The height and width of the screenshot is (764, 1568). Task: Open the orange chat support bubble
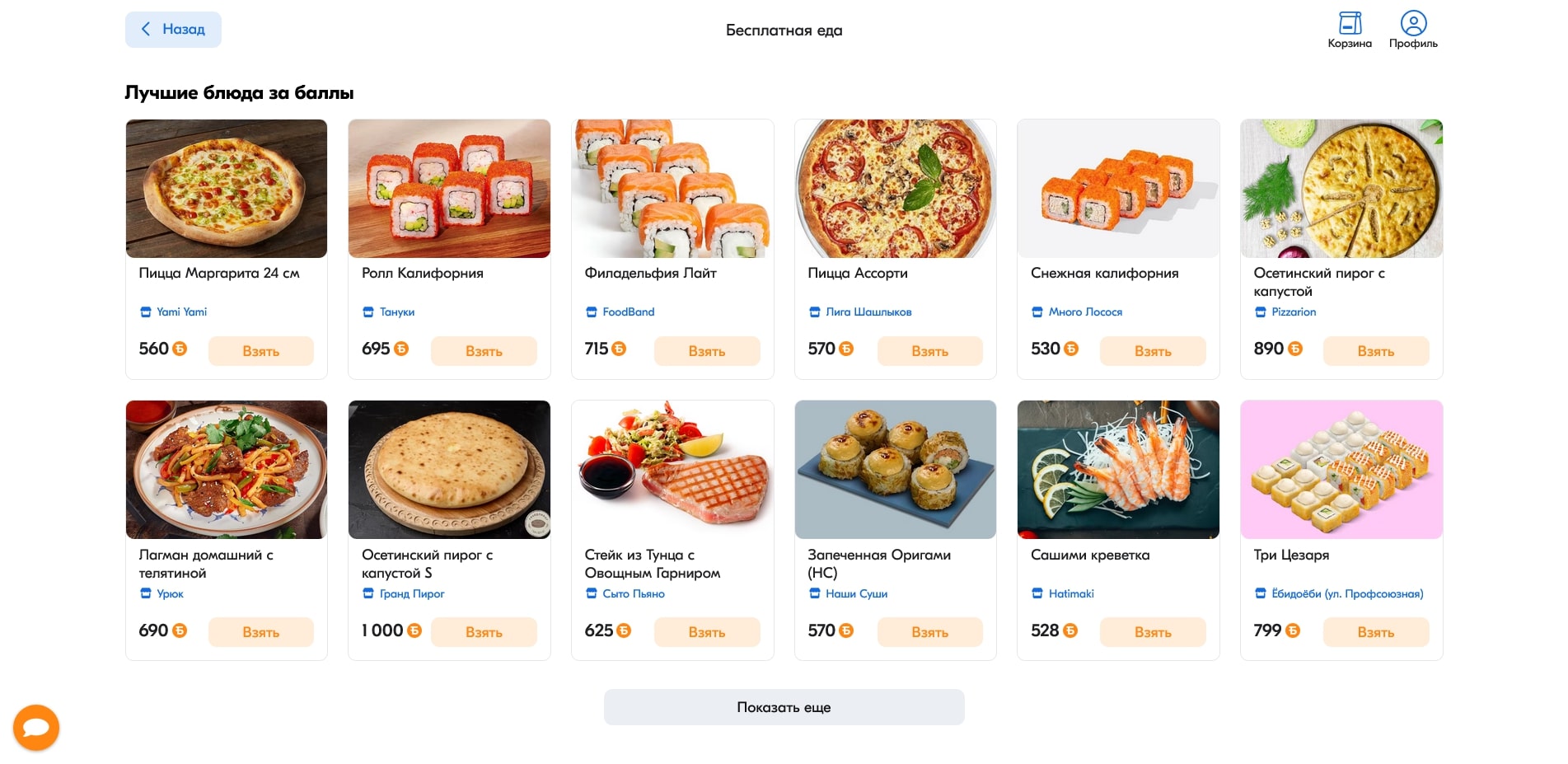pos(36,728)
